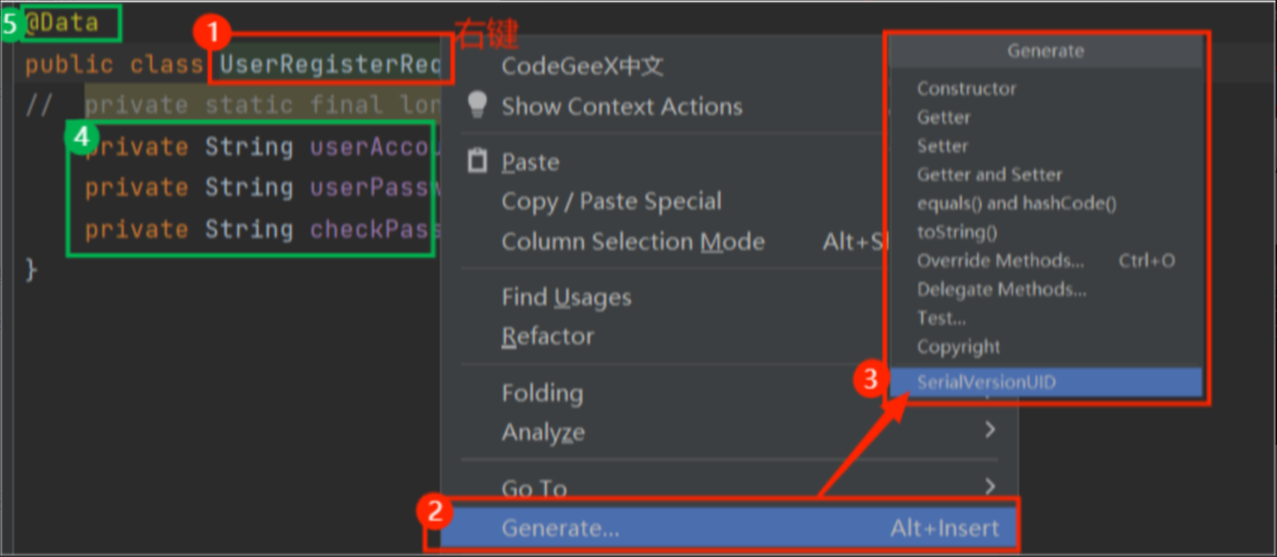The image size is (1277, 557).
Task: Click the Paste clipboard icon
Action: pyautogui.click(x=478, y=161)
